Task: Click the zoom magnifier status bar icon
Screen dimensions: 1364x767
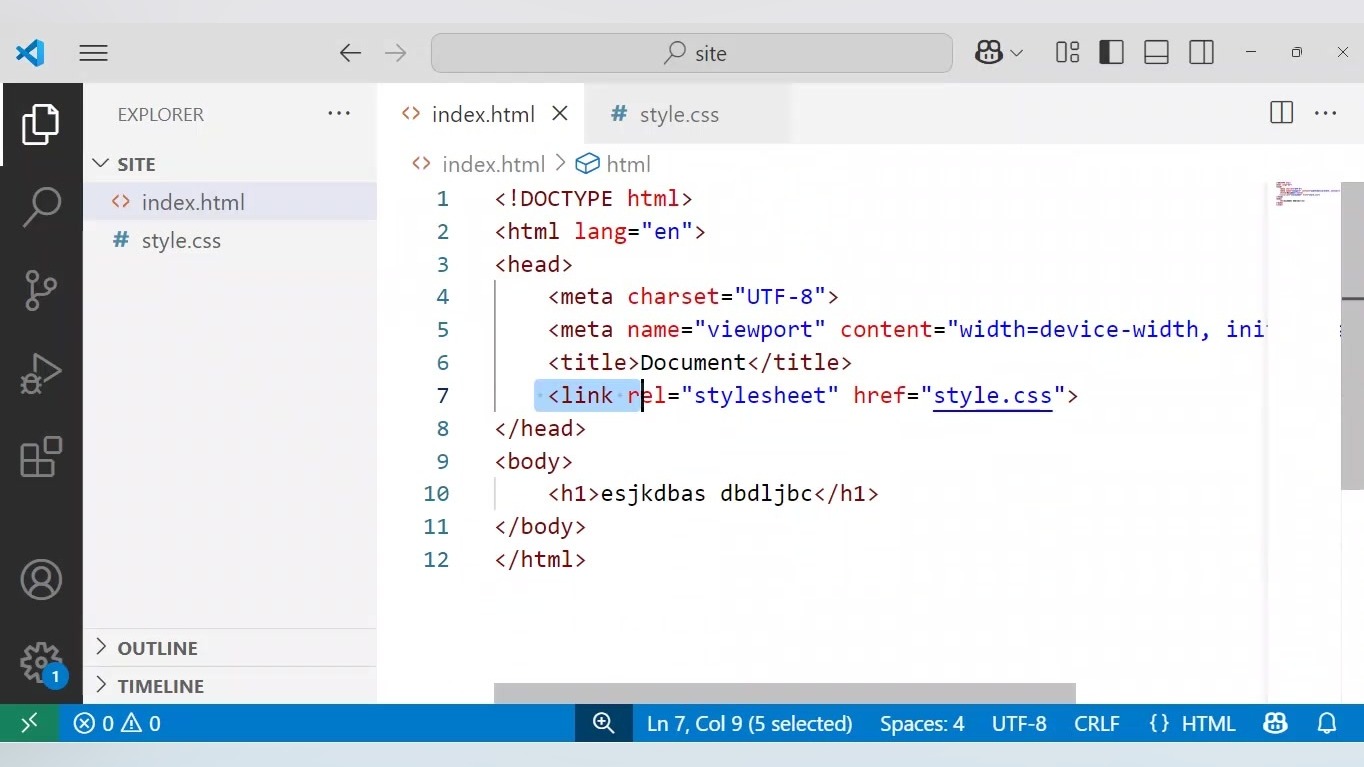Action: point(604,723)
